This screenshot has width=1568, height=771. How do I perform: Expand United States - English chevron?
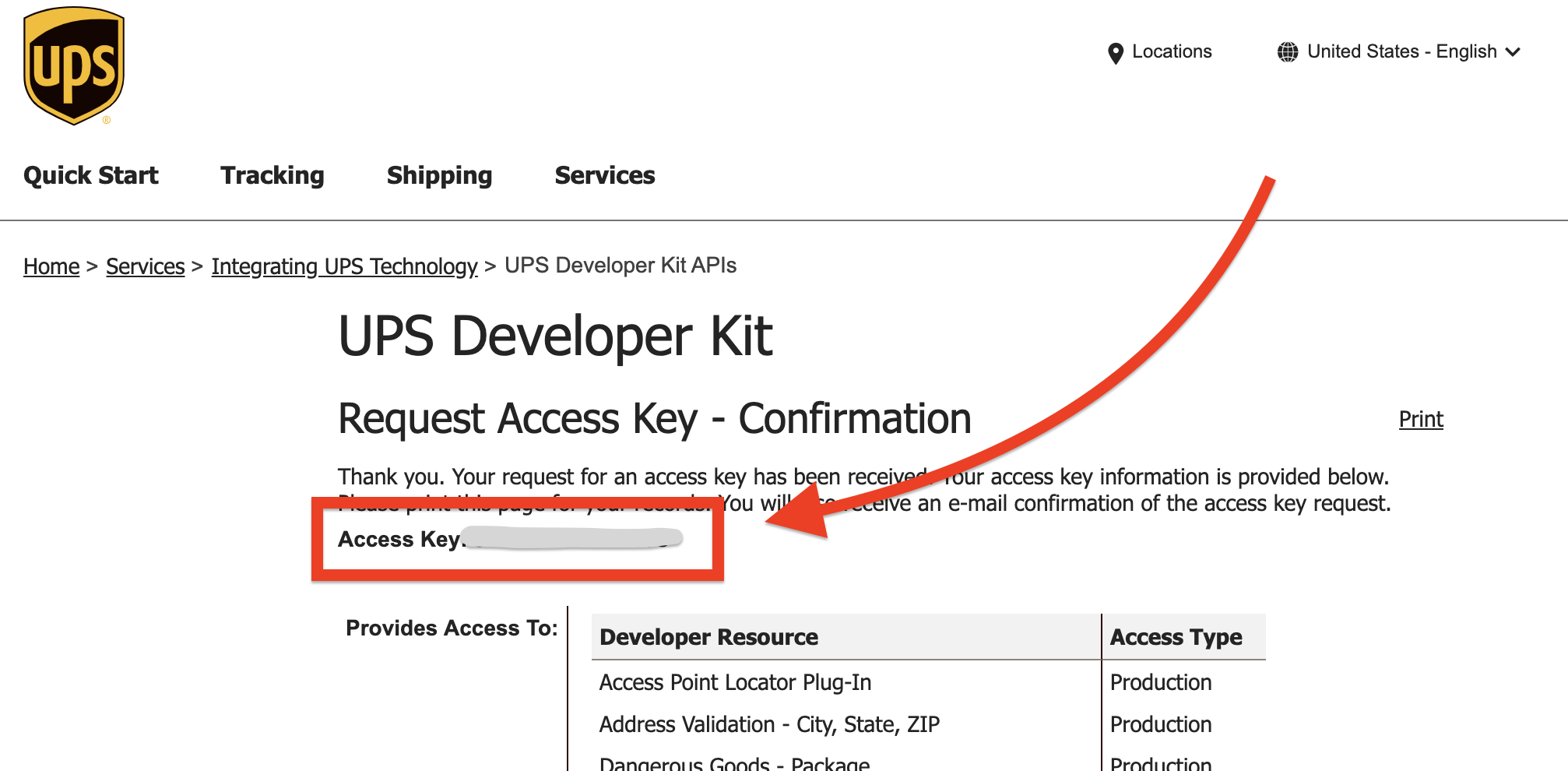pyautogui.click(x=1513, y=52)
